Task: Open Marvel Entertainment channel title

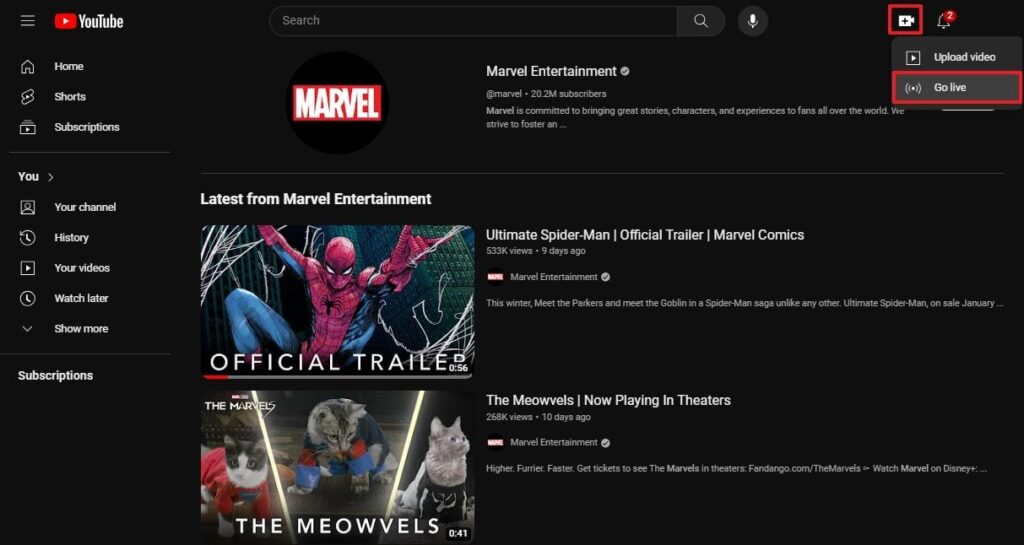Action: (x=551, y=71)
